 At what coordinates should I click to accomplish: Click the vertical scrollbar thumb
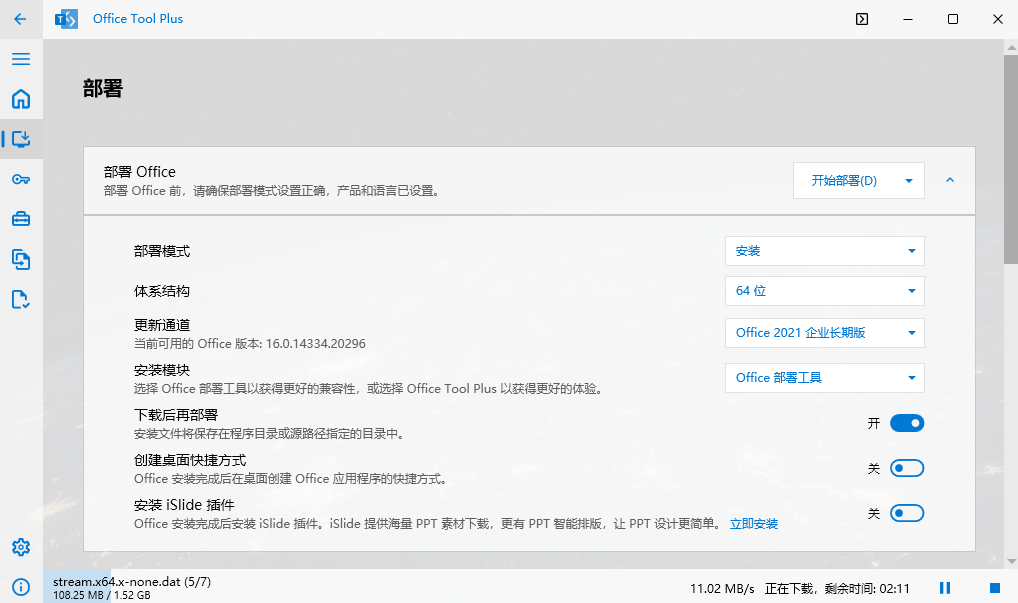click(1011, 159)
